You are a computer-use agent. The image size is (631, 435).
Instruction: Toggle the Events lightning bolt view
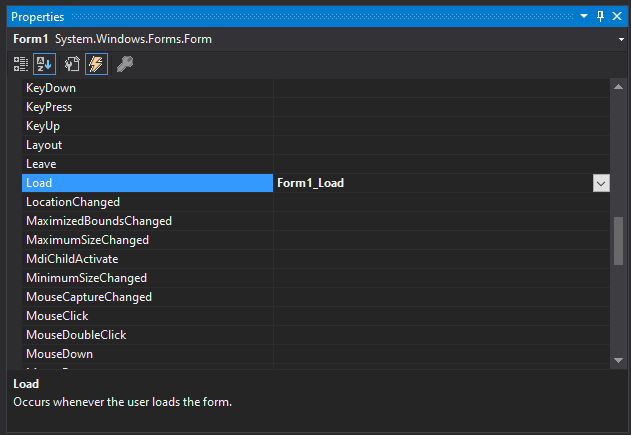coord(97,64)
